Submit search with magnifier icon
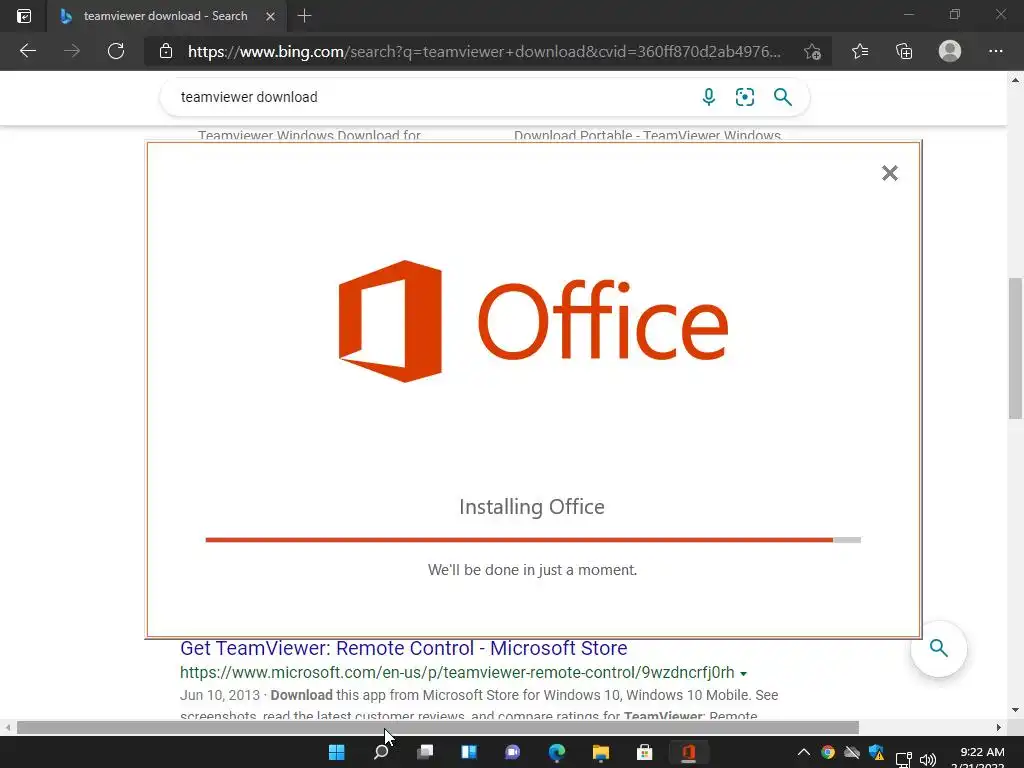Screen dimensions: 1024x768 tap(782, 97)
